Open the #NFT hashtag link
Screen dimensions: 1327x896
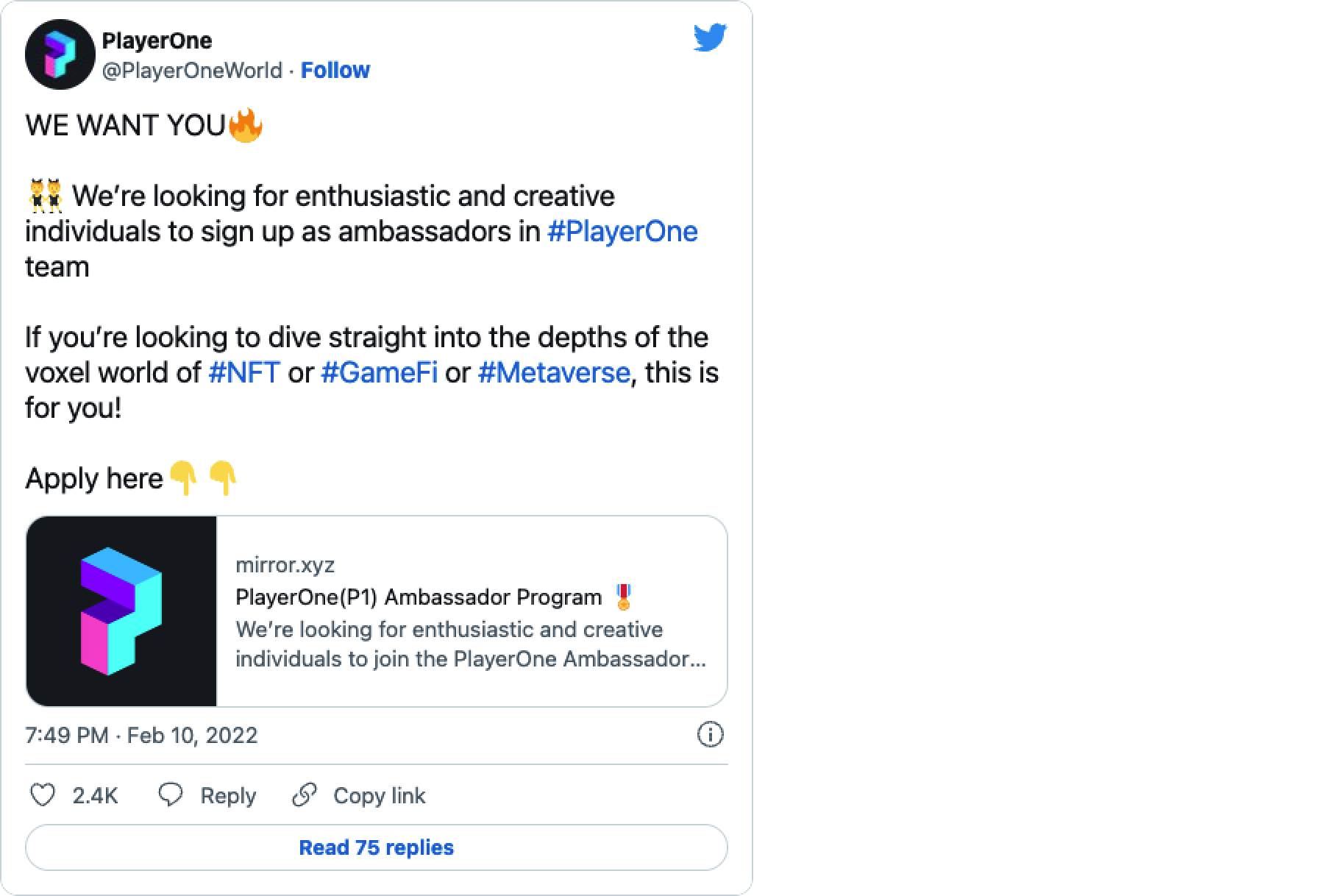pos(244,372)
